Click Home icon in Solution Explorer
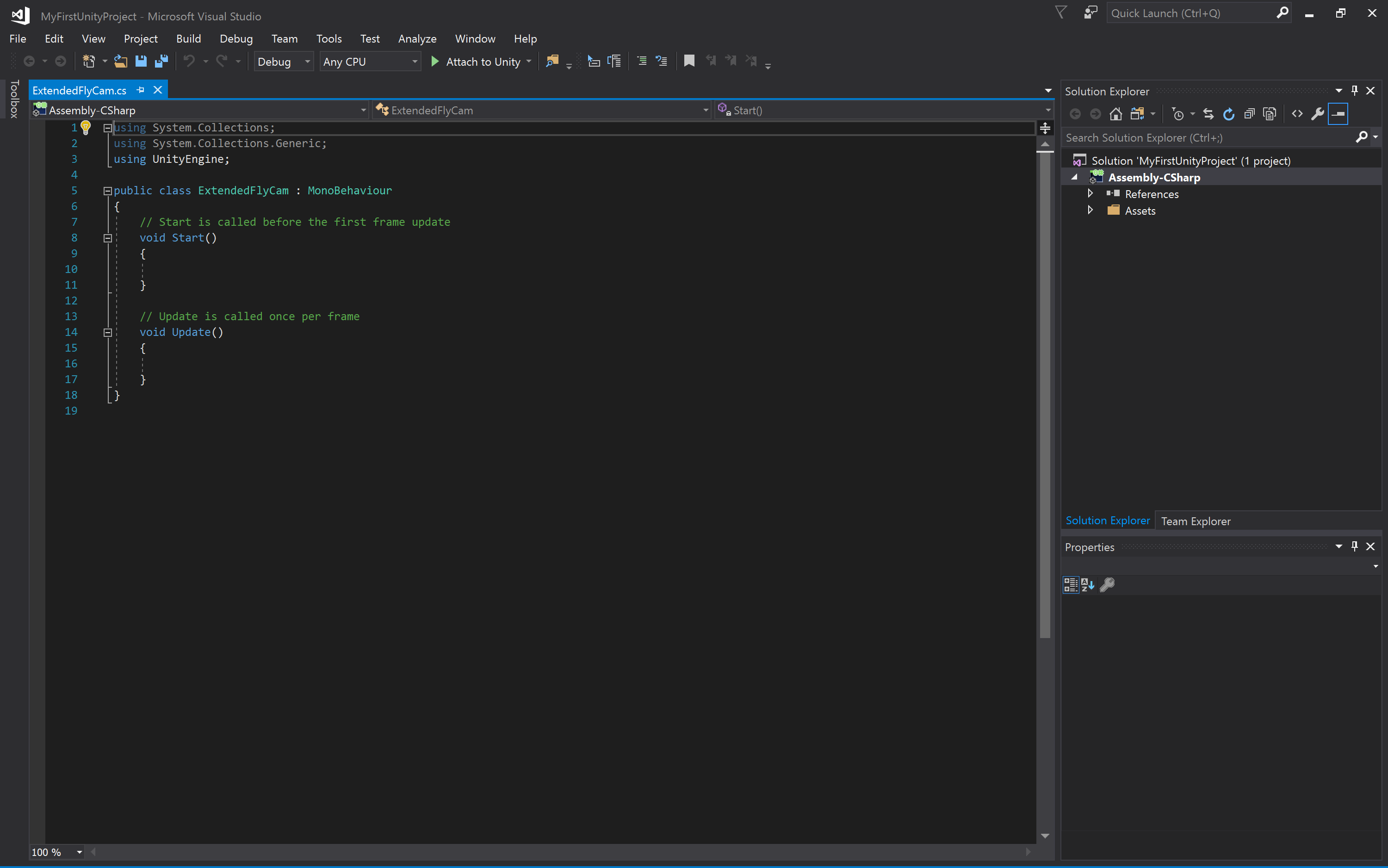The image size is (1388, 868). [x=1115, y=114]
